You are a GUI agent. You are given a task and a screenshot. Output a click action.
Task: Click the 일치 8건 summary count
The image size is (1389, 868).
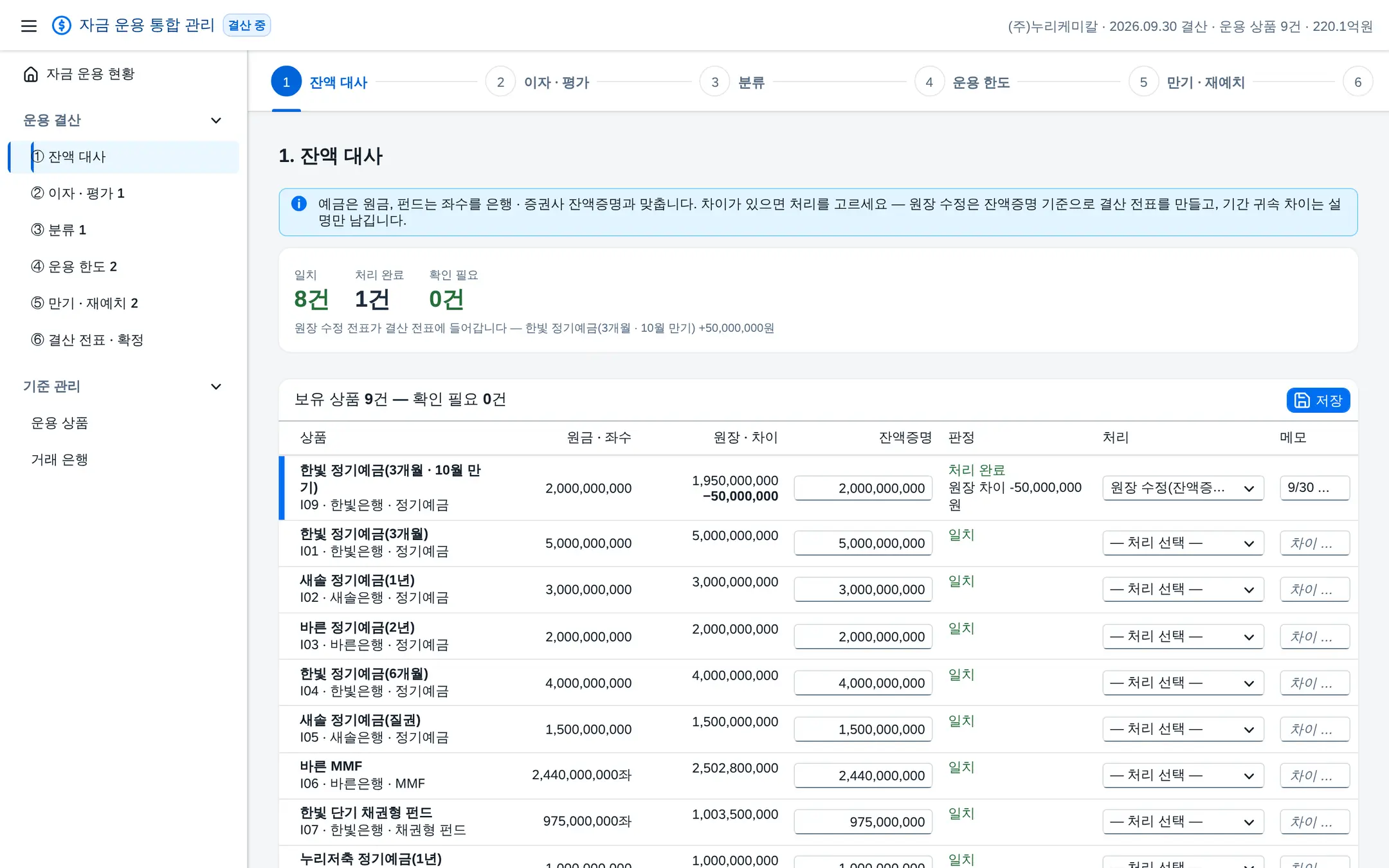311,299
